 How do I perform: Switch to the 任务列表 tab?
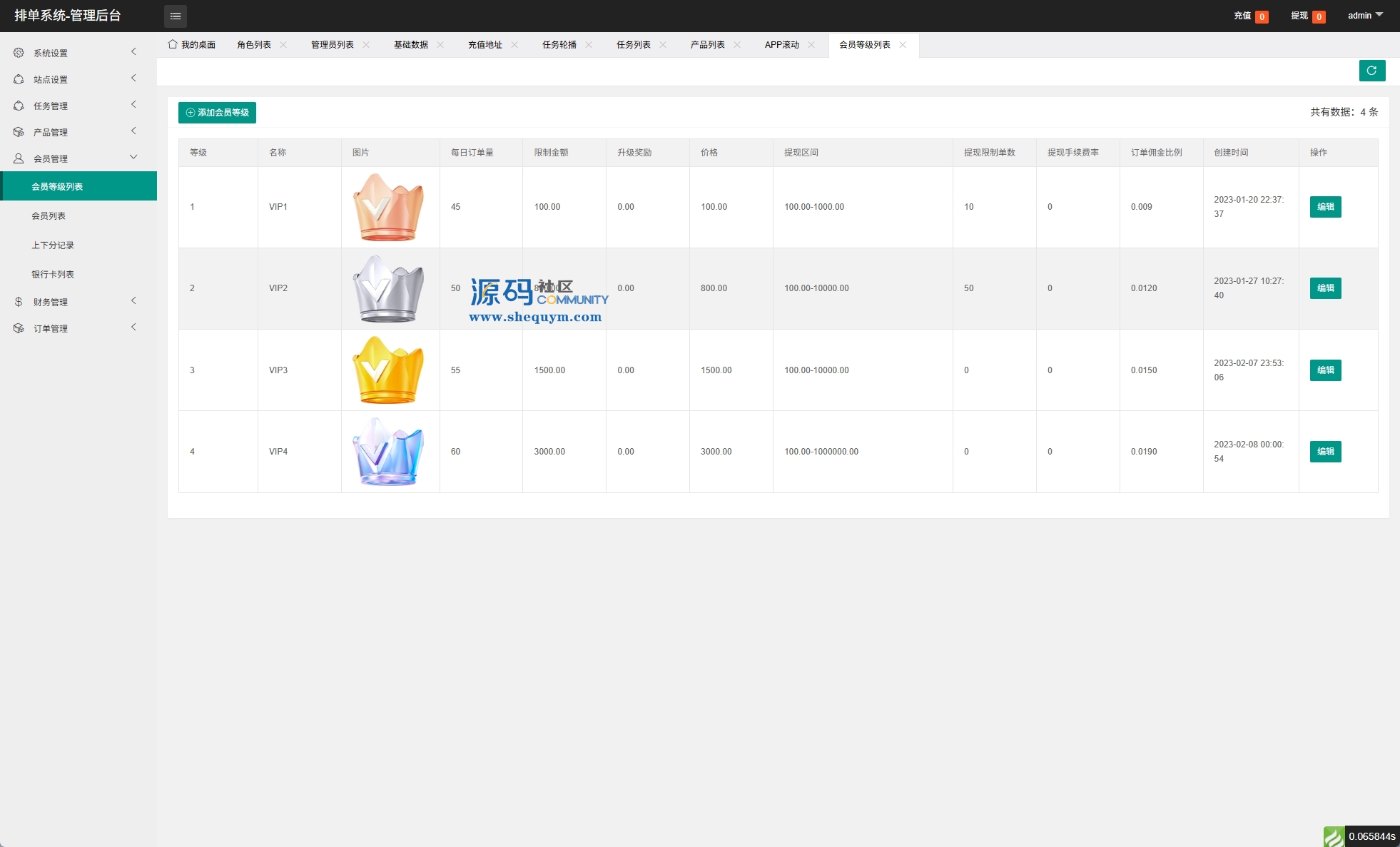pos(633,44)
